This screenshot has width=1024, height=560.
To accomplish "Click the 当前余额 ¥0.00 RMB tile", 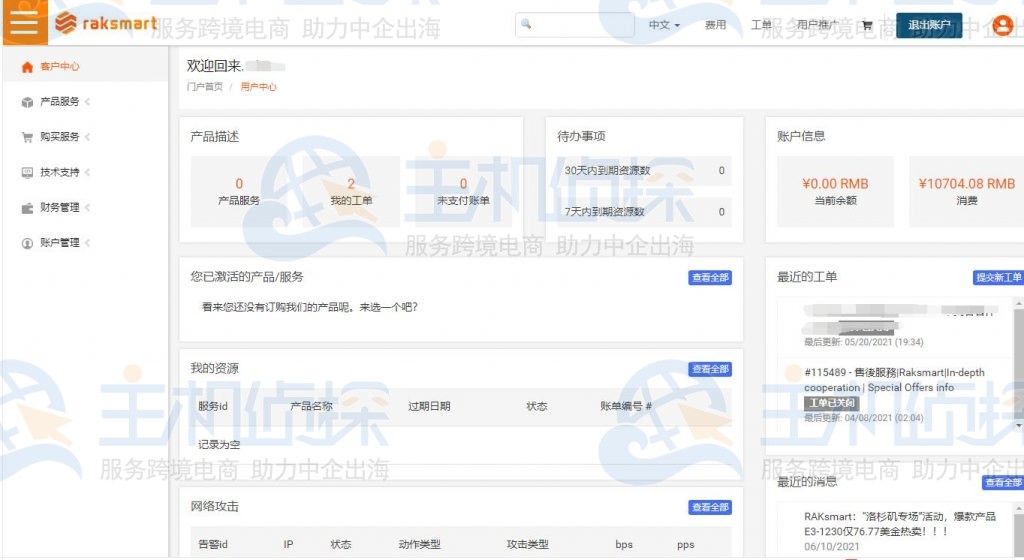I will 835,191.
